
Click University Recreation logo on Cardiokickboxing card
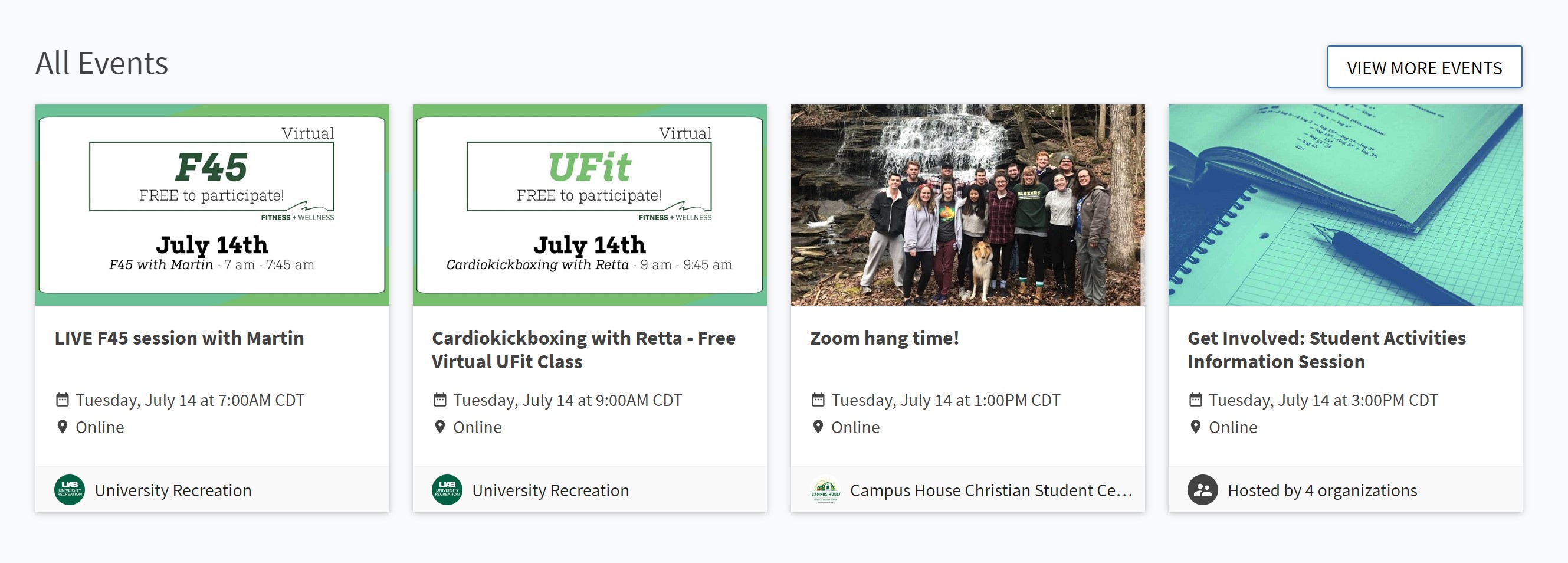tap(447, 490)
